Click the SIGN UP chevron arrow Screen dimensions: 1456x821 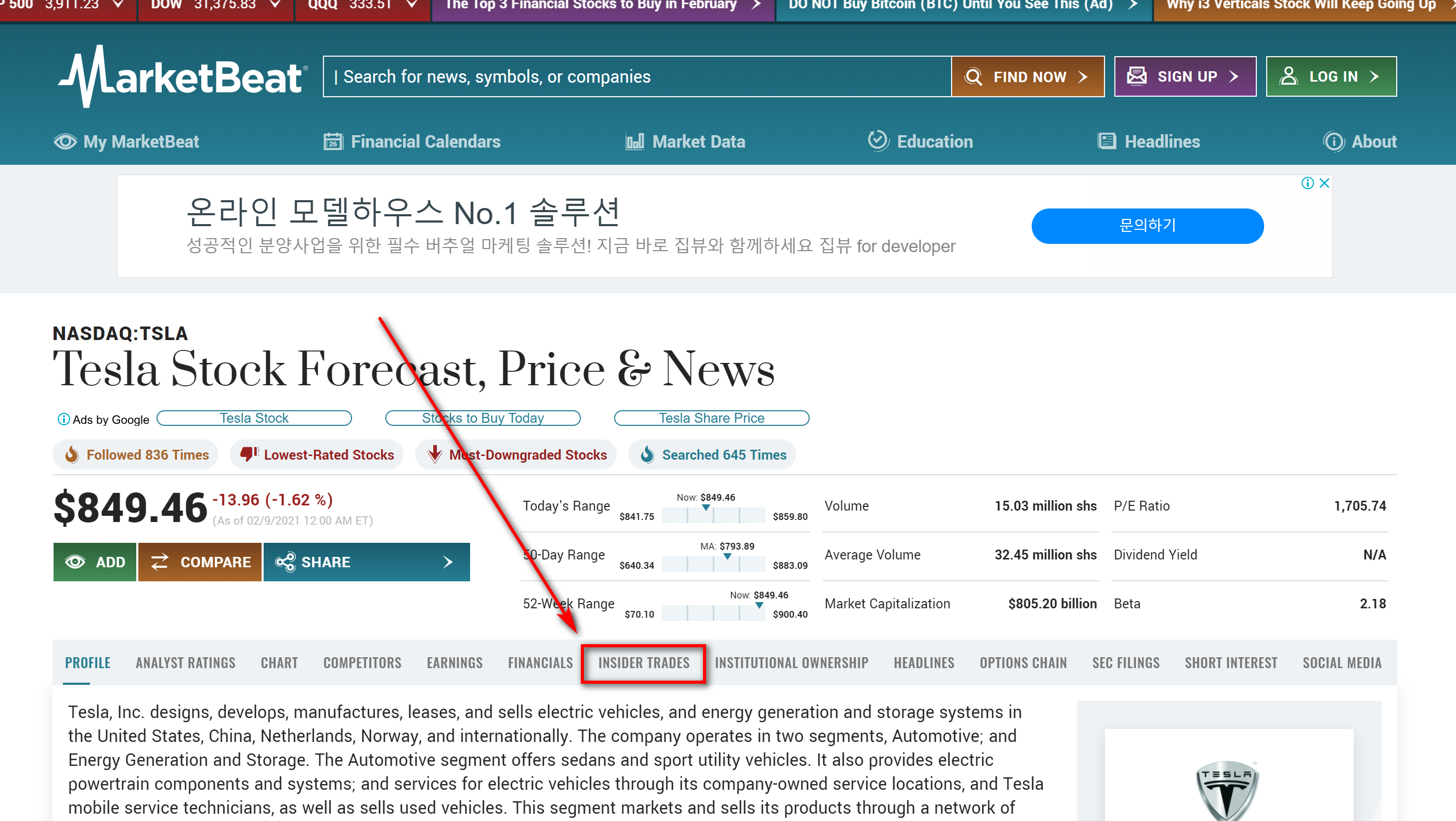click(1234, 76)
